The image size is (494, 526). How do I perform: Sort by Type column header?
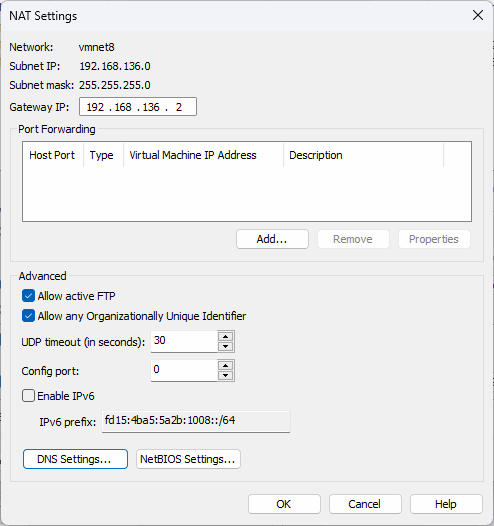tap(103, 155)
